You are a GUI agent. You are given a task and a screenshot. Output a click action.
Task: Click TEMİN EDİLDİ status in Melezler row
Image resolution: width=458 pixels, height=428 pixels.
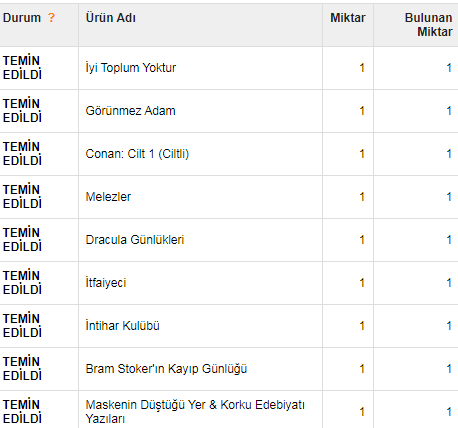tap(22, 197)
